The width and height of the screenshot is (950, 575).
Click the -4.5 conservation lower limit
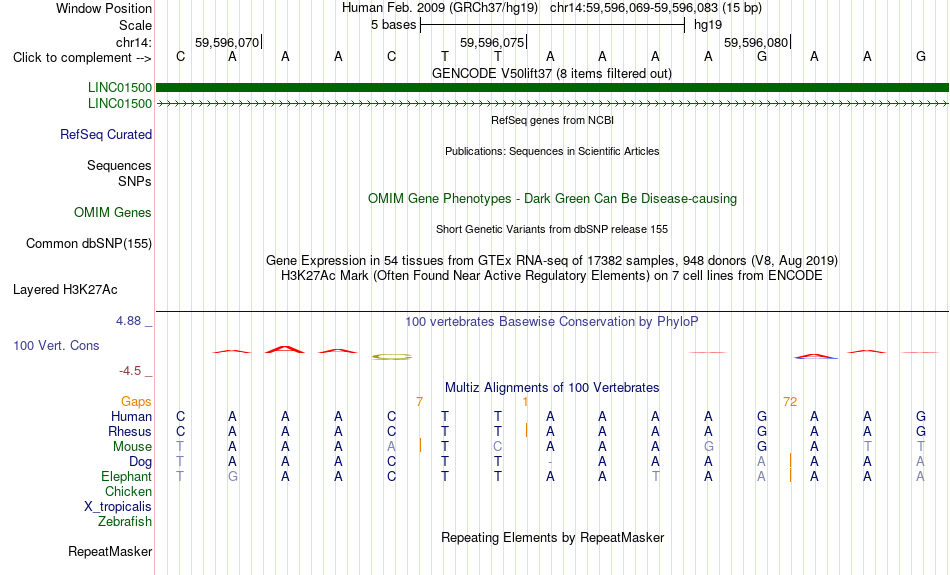pyautogui.click(x=130, y=370)
